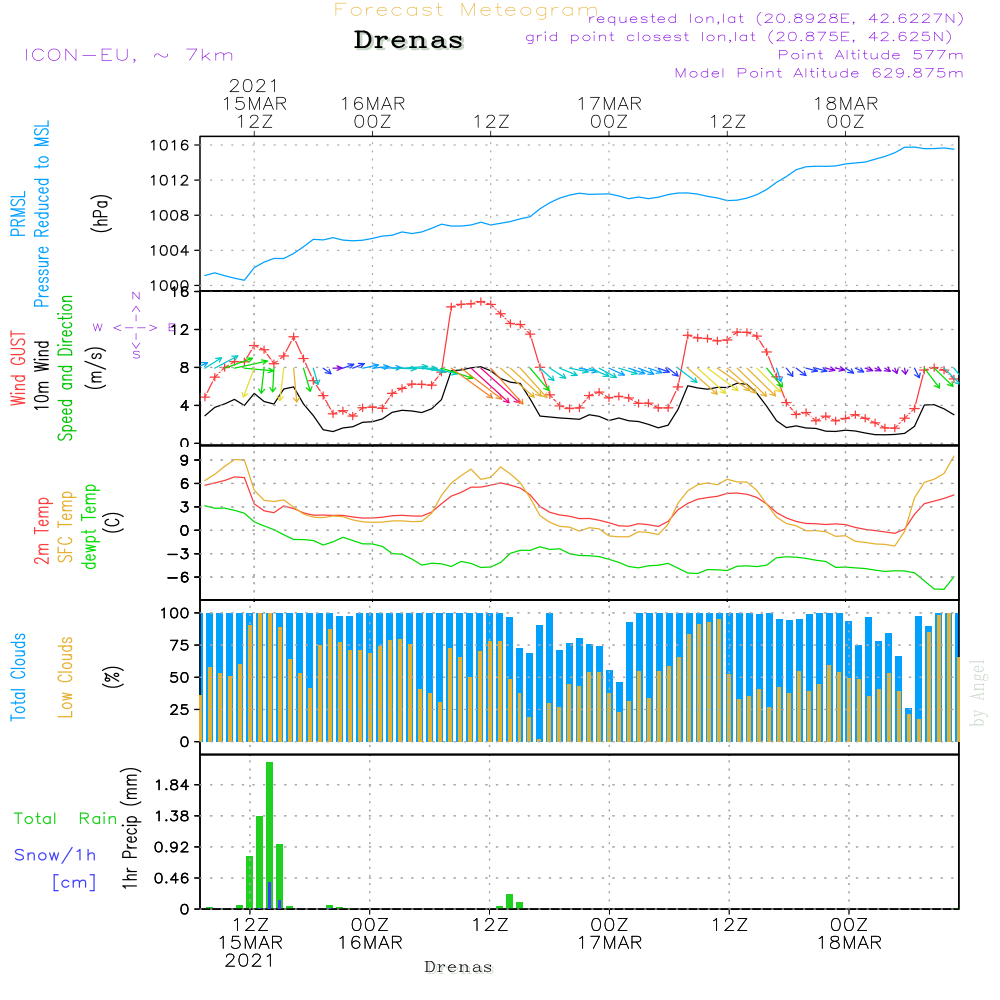Click the "1hr Precip (mm)" axis label
Viewport: 1000px width, 1000px height.
[x=130, y=828]
